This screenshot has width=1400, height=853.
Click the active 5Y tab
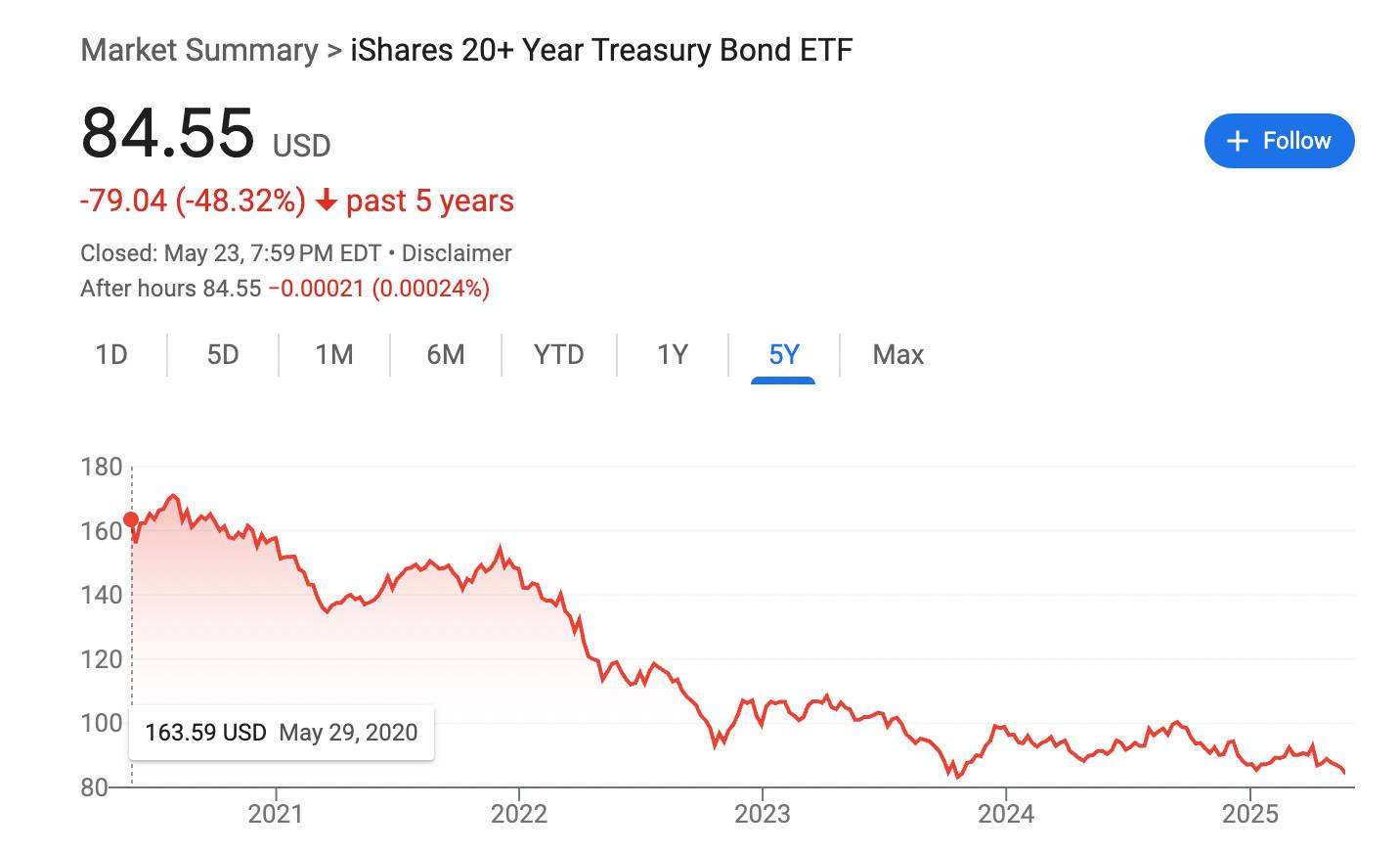tap(784, 354)
